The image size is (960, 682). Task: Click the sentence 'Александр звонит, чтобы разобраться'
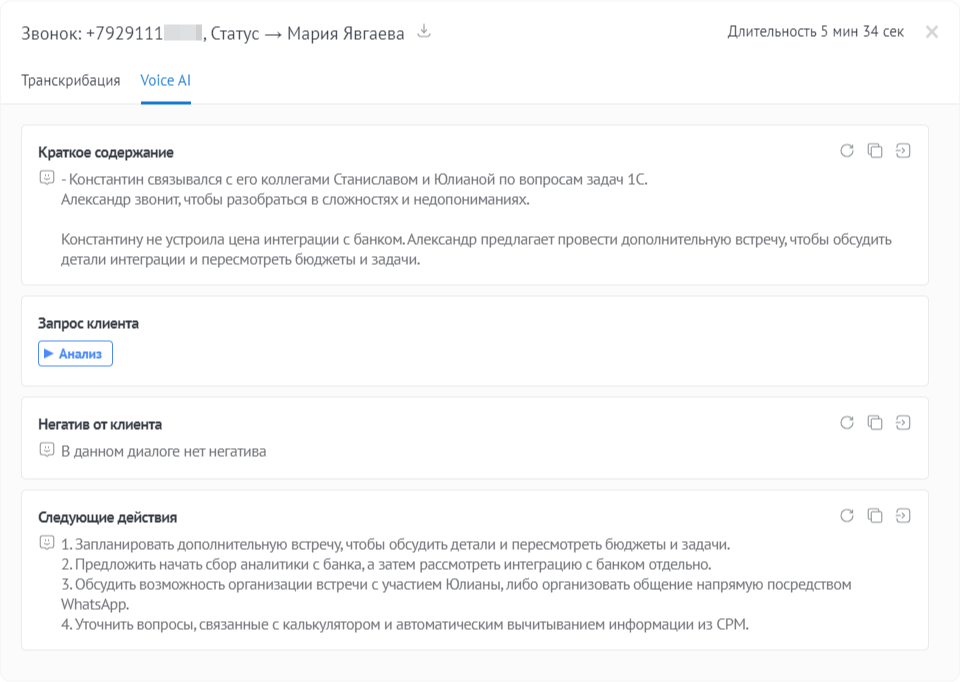295,200
